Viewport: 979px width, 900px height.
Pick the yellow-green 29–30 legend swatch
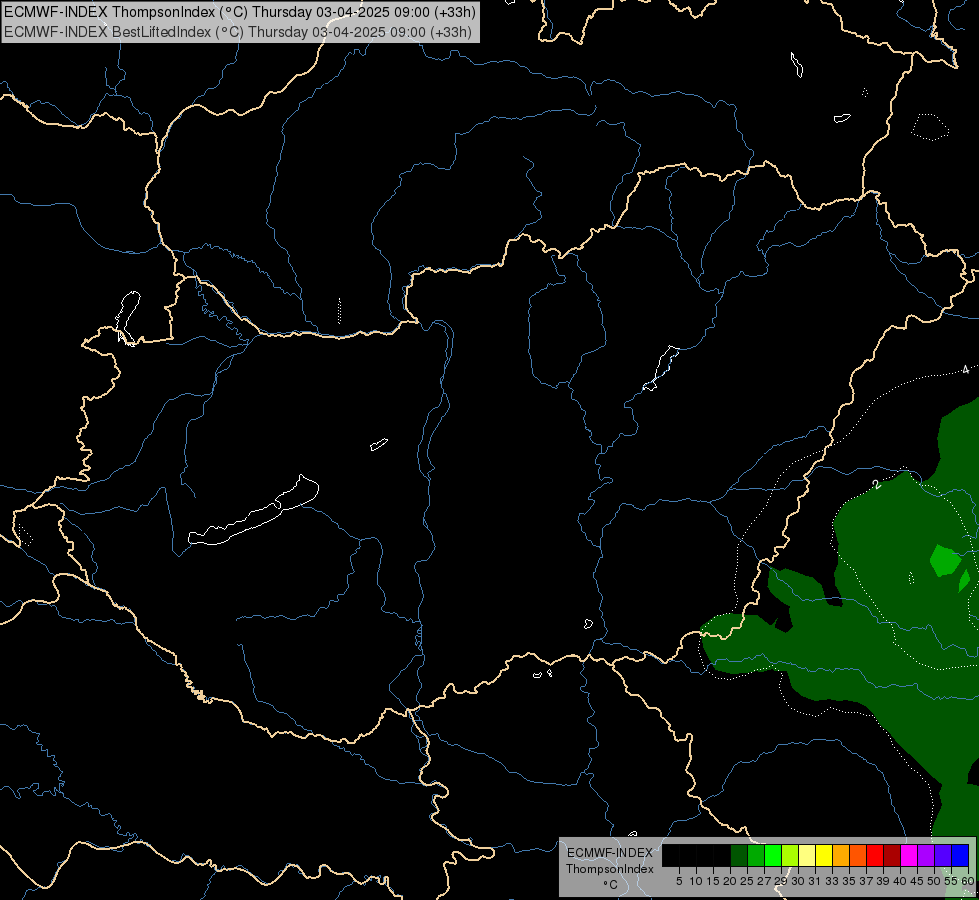pos(790,855)
